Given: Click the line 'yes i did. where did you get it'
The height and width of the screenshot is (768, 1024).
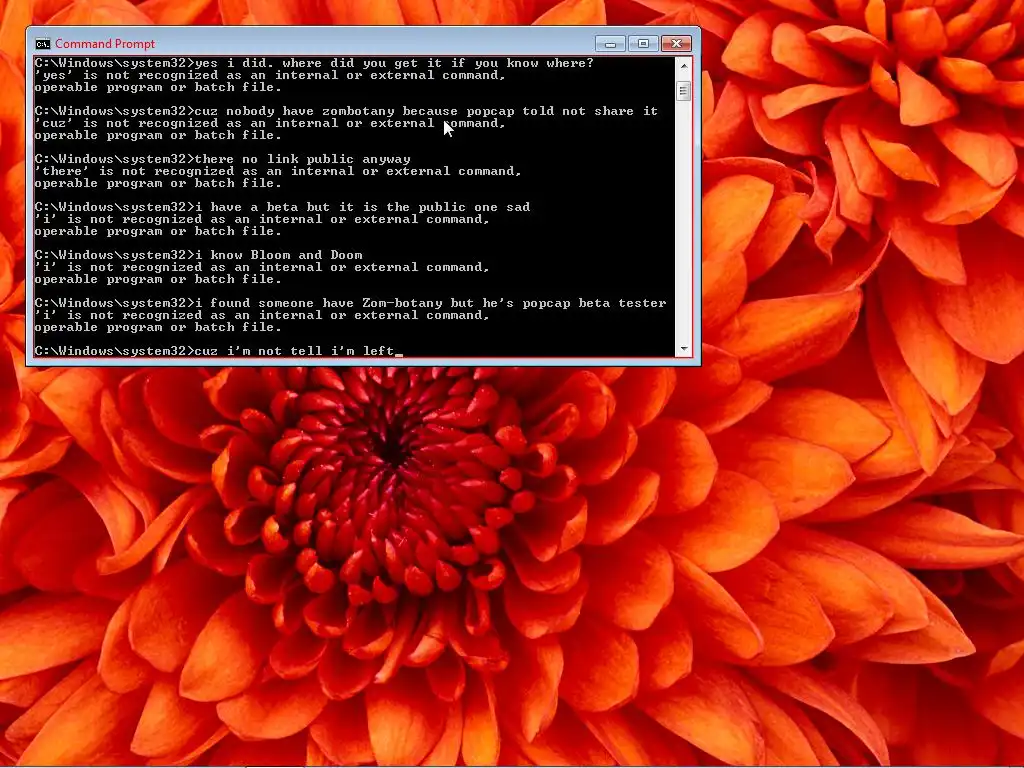Looking at the screenshot, I should [314, 63].
